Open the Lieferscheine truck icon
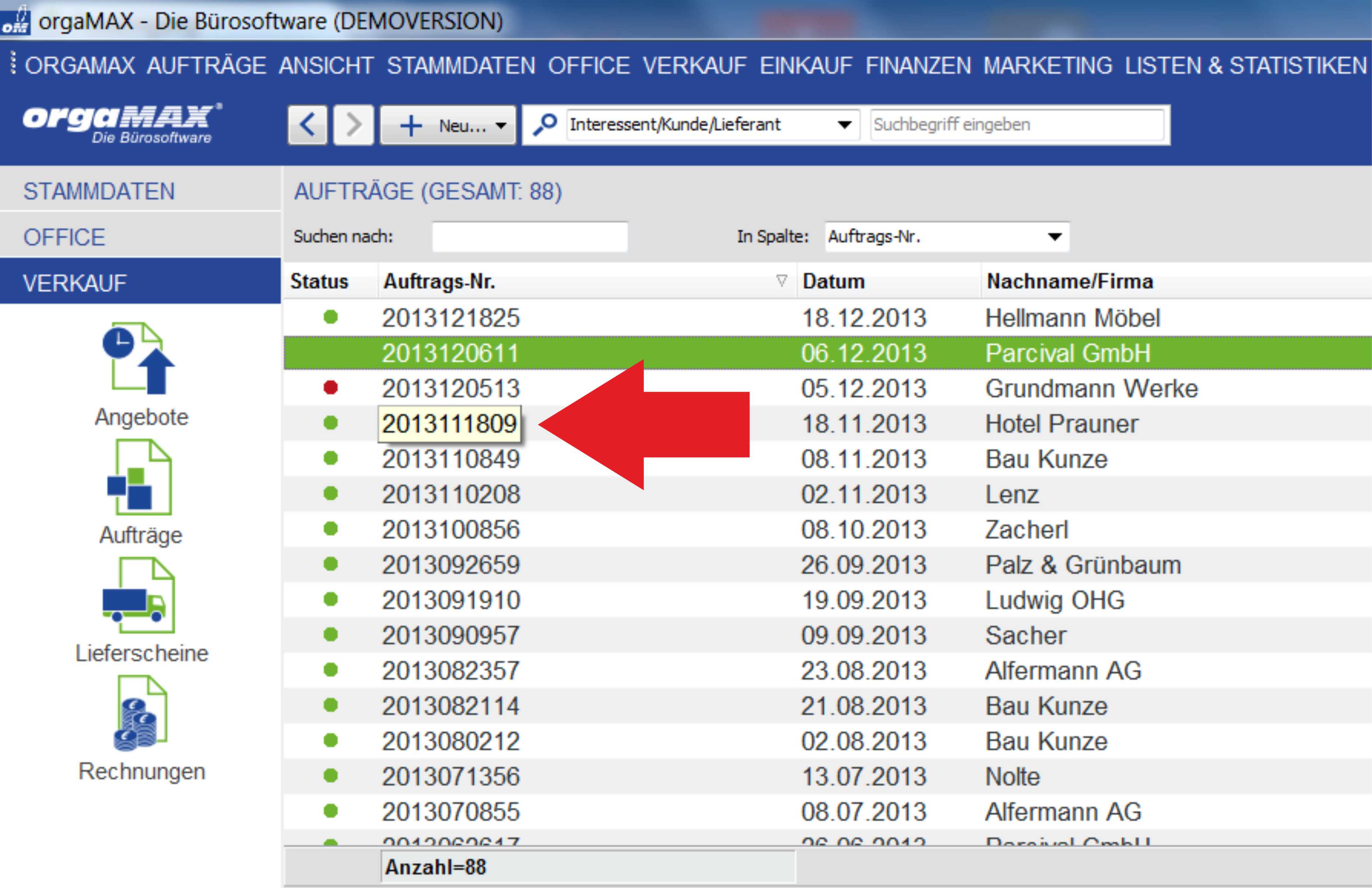Screen dimensions: 1372x888 [139, 595]
